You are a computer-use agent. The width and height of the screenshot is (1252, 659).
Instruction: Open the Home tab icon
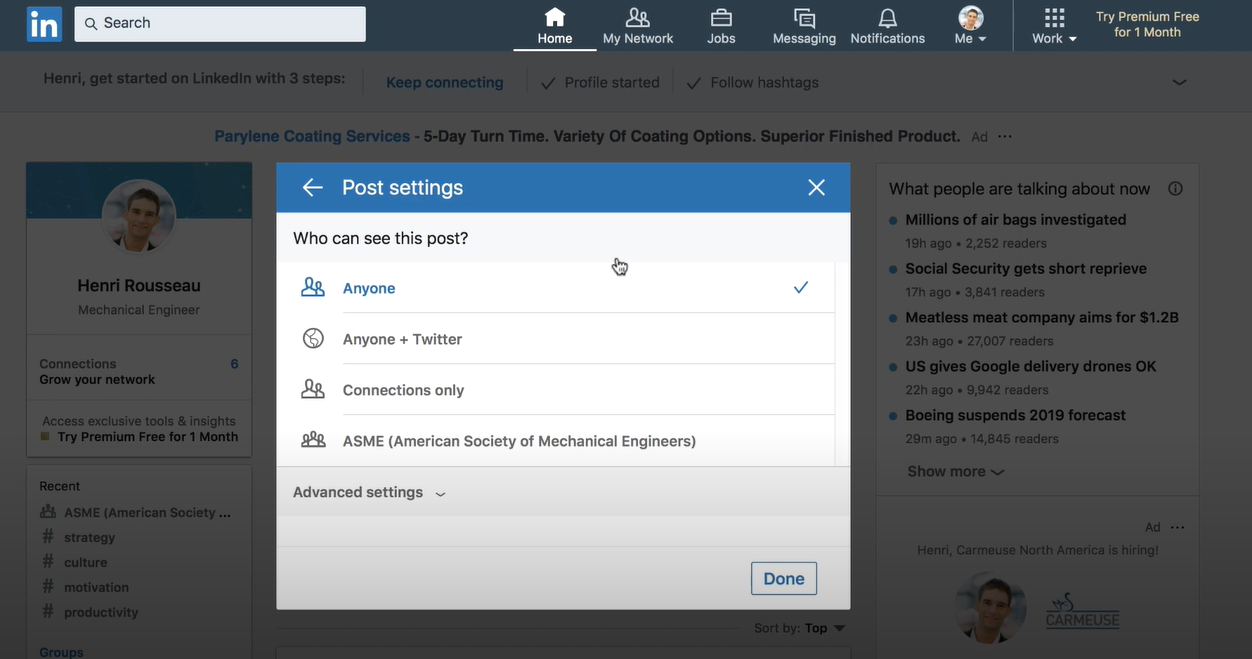(x=554, y=17)
